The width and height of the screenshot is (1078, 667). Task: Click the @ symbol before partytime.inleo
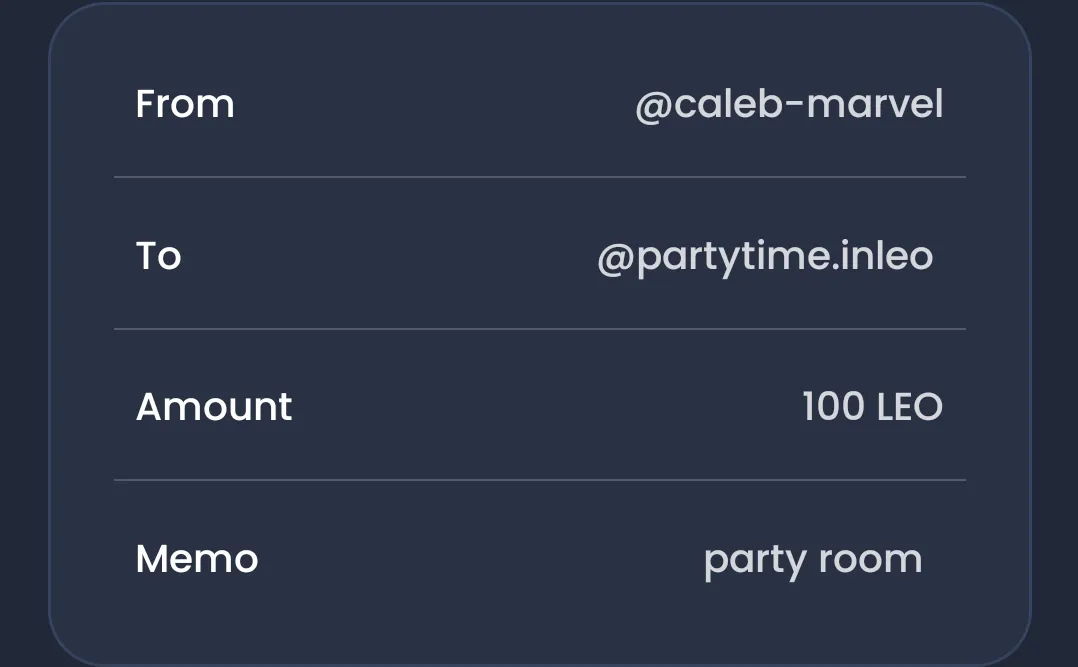pos(616,260)
